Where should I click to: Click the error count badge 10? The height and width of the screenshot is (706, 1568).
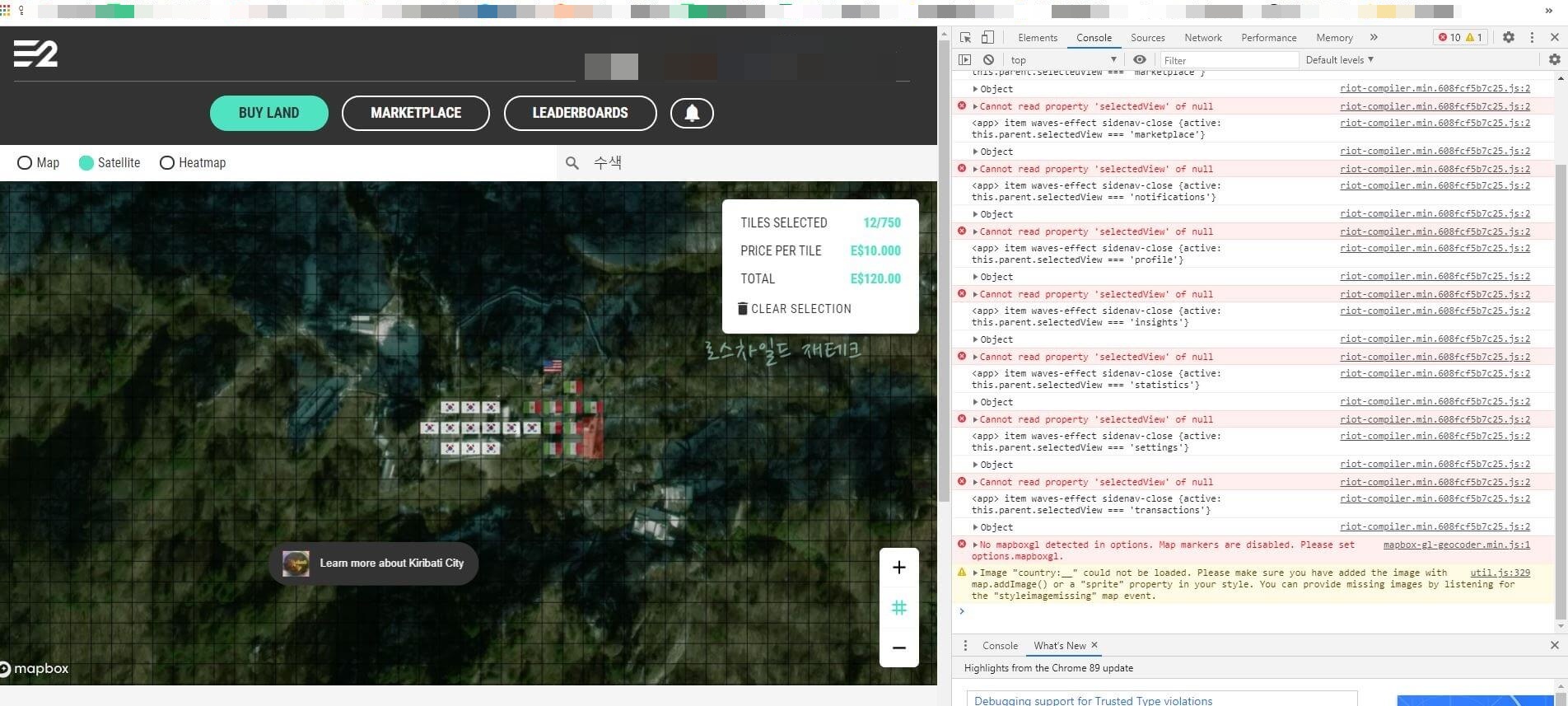pyautogui.click(x=1449, y=37)
